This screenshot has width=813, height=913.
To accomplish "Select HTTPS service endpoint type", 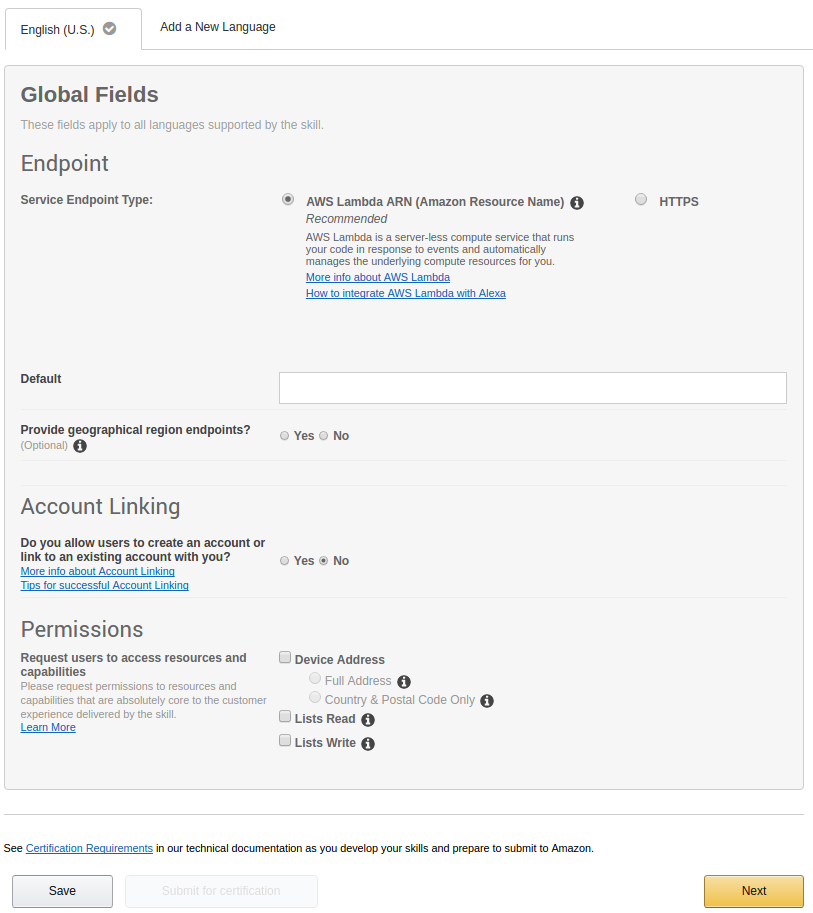I will click(641, 199).
